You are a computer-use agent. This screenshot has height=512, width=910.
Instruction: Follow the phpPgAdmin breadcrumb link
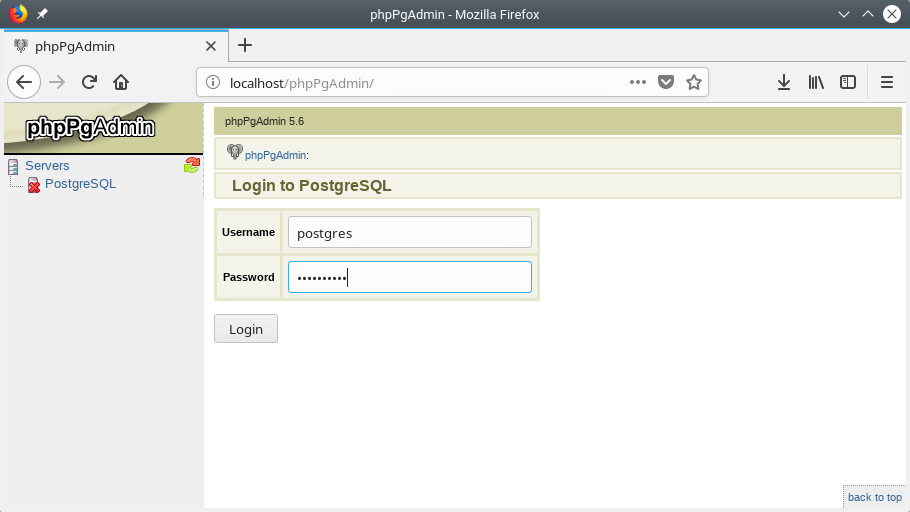click(275, 155)
